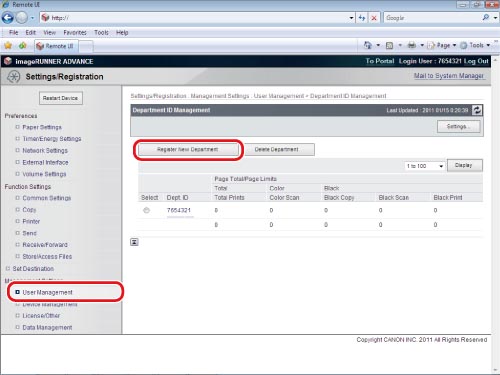Open Dept ID 7654321 link
This screenshot has width=500, height=375.
(179, 210)
